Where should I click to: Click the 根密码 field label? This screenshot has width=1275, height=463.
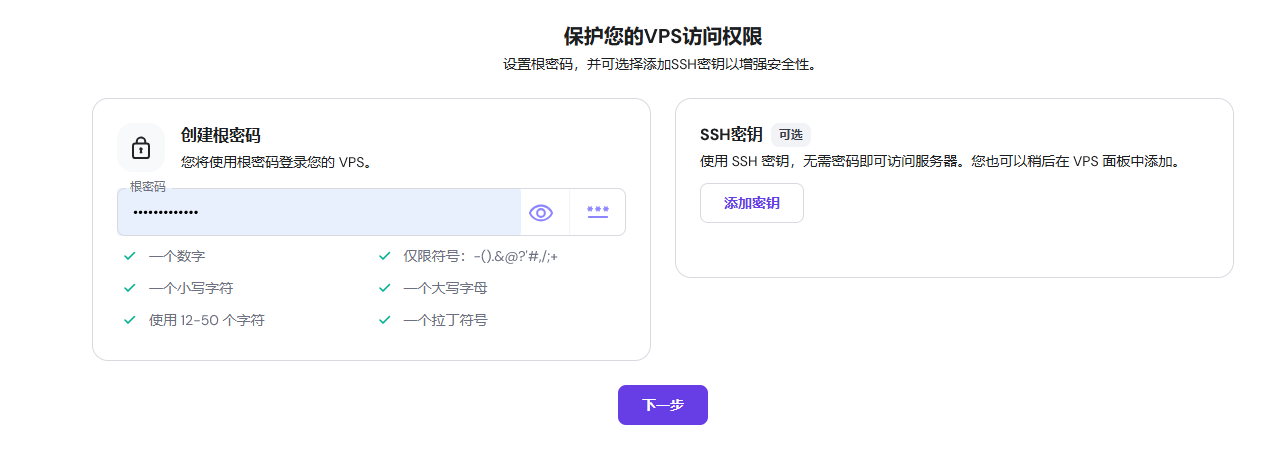point(148,187)
